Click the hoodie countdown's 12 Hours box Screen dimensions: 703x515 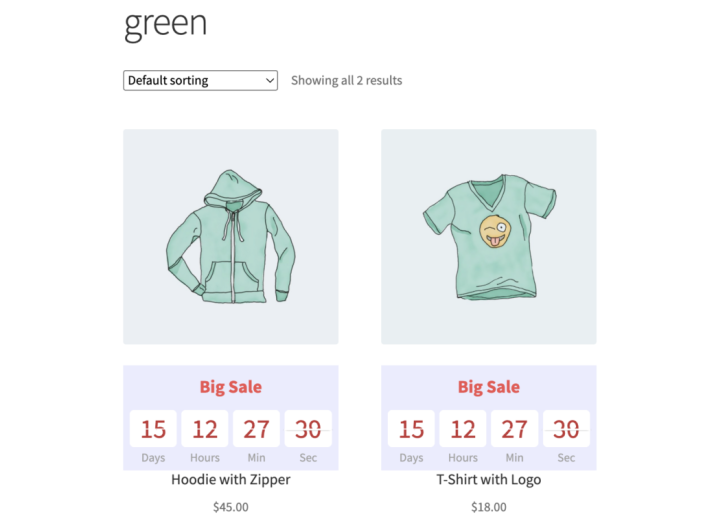click(205, 428)
